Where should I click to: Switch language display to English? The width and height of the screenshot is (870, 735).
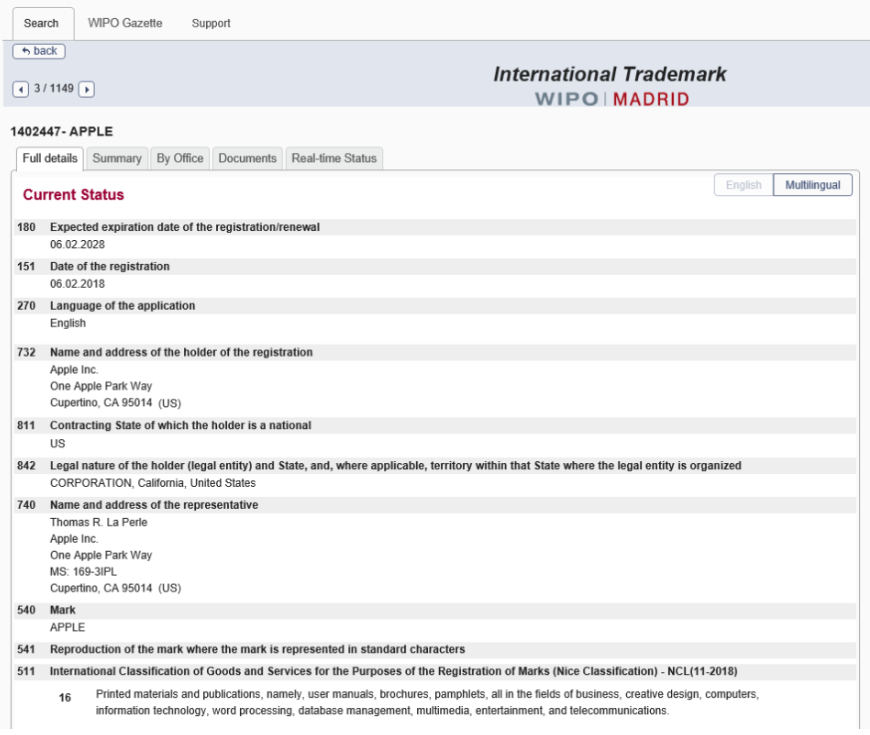pyautogui.click(x=743, y=185)
